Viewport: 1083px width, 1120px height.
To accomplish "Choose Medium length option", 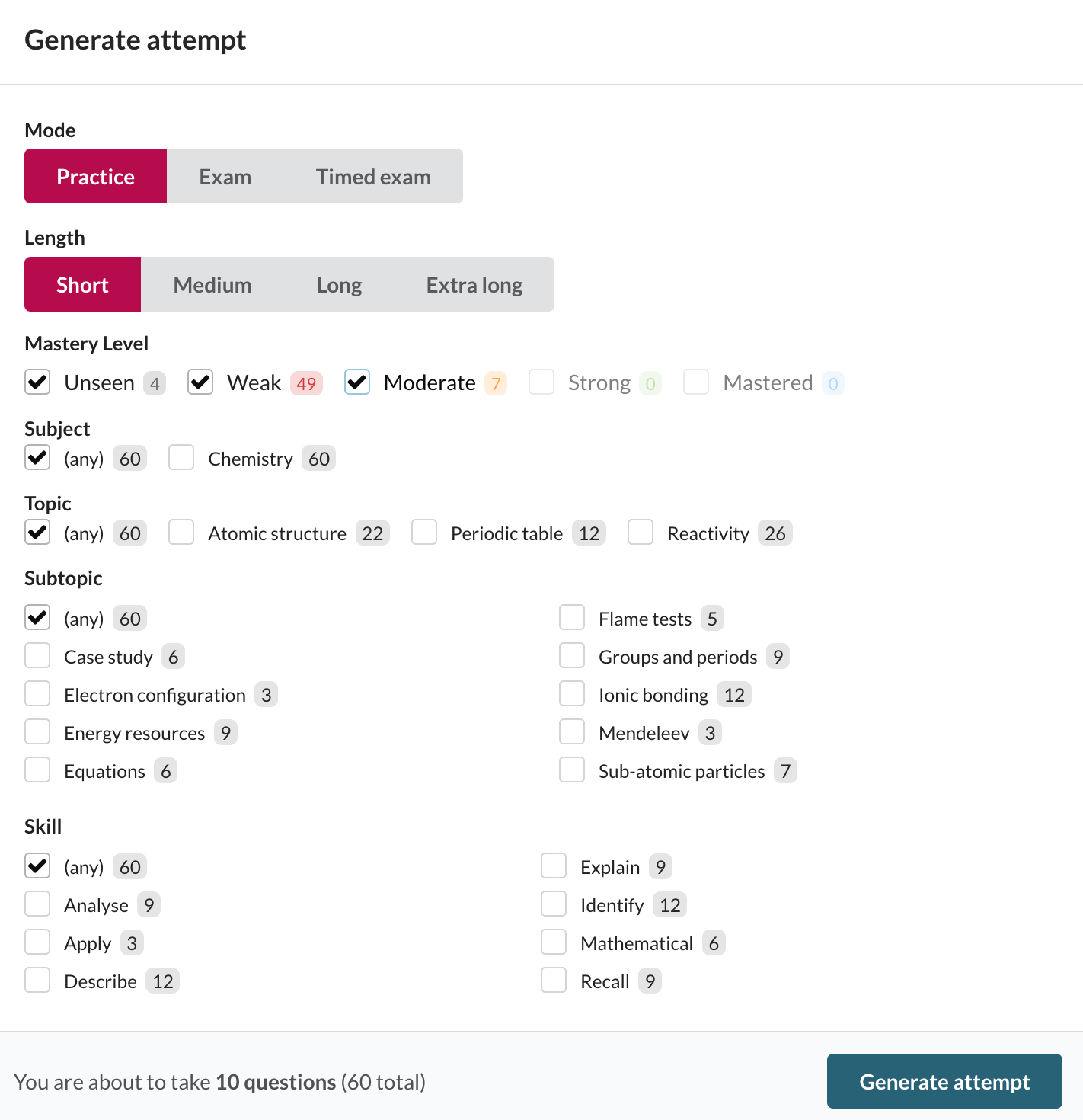I will pyautogui.click(x=212, y=285).
